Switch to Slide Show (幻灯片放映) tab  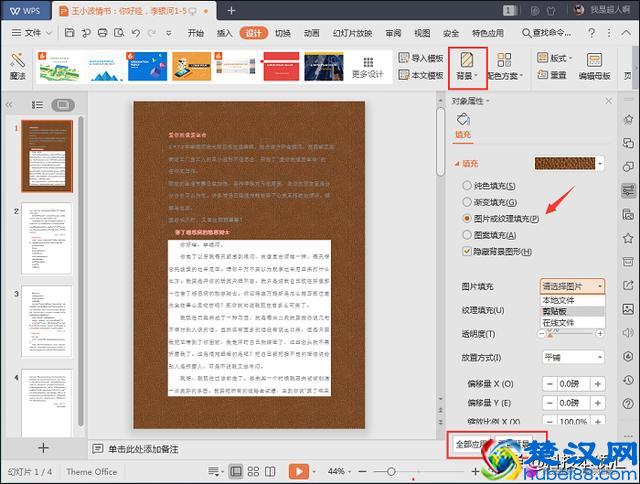[x=352, y=33]
